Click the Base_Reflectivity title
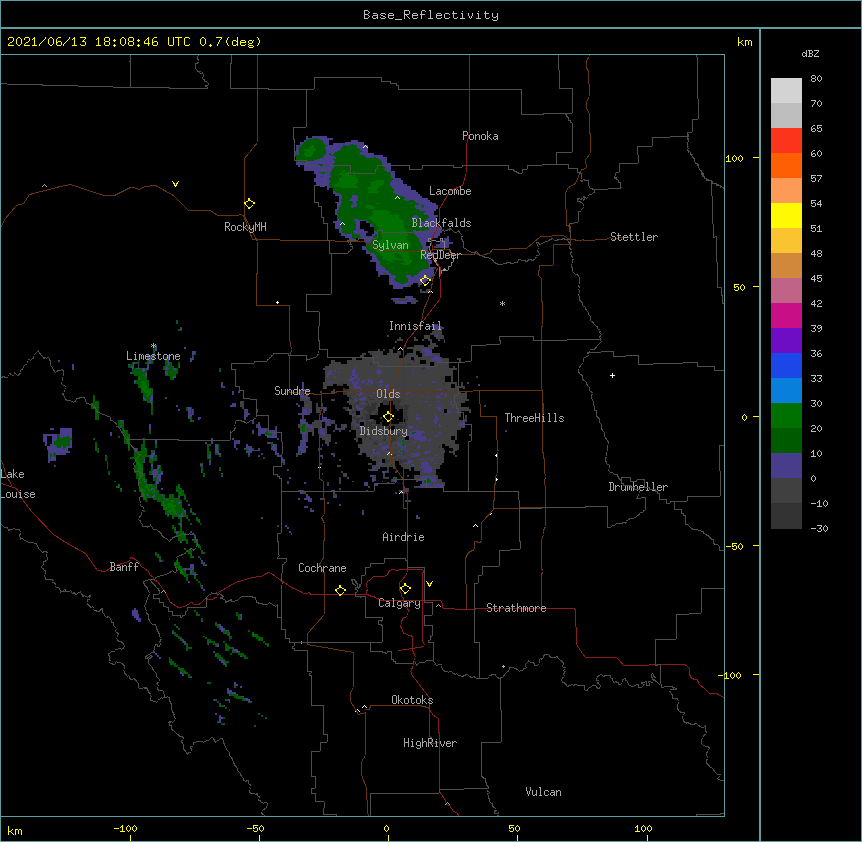Viewport: 862px width, 842px height. 431,15
